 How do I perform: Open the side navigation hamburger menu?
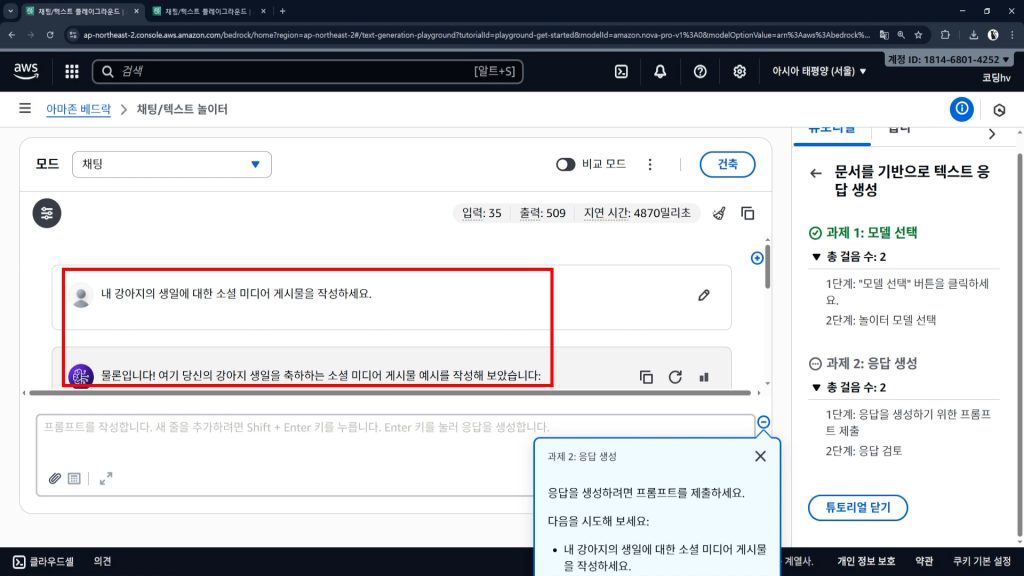point(25,108)
